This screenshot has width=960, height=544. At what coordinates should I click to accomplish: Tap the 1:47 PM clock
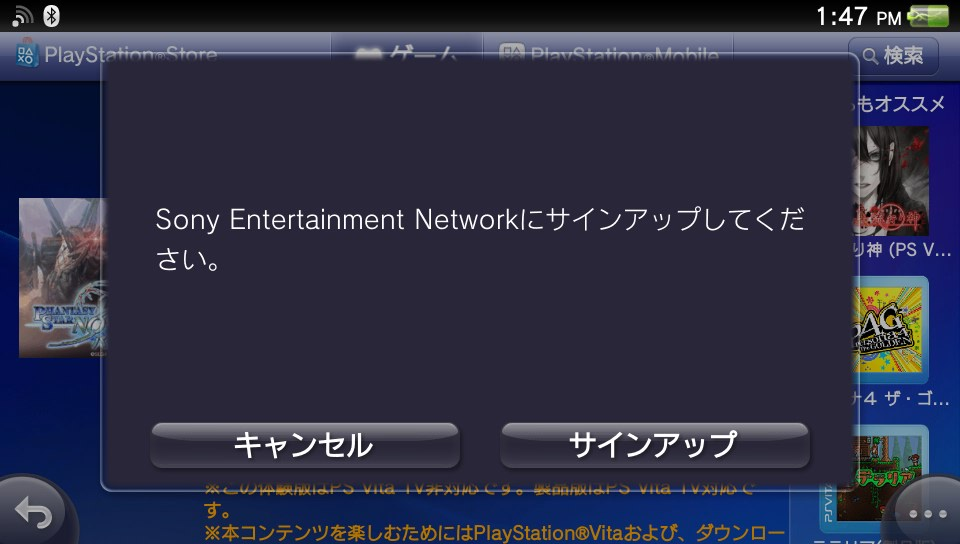click(x=858, y=17)
